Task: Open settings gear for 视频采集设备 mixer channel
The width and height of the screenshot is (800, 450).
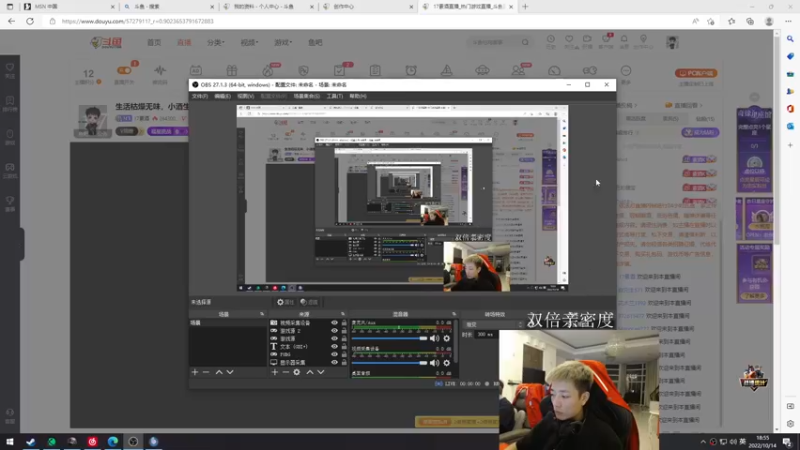Action: 446,363
